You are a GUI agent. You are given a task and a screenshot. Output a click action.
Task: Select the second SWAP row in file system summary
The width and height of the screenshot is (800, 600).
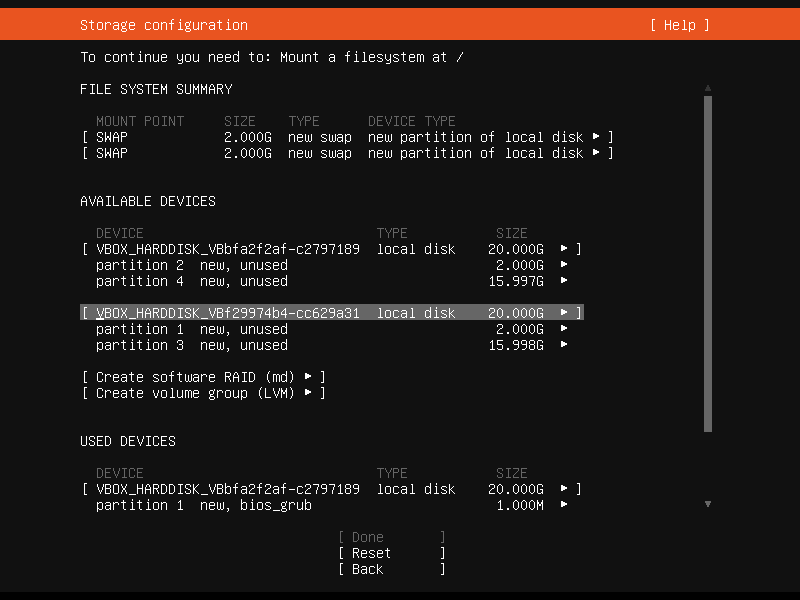[347, 153]
